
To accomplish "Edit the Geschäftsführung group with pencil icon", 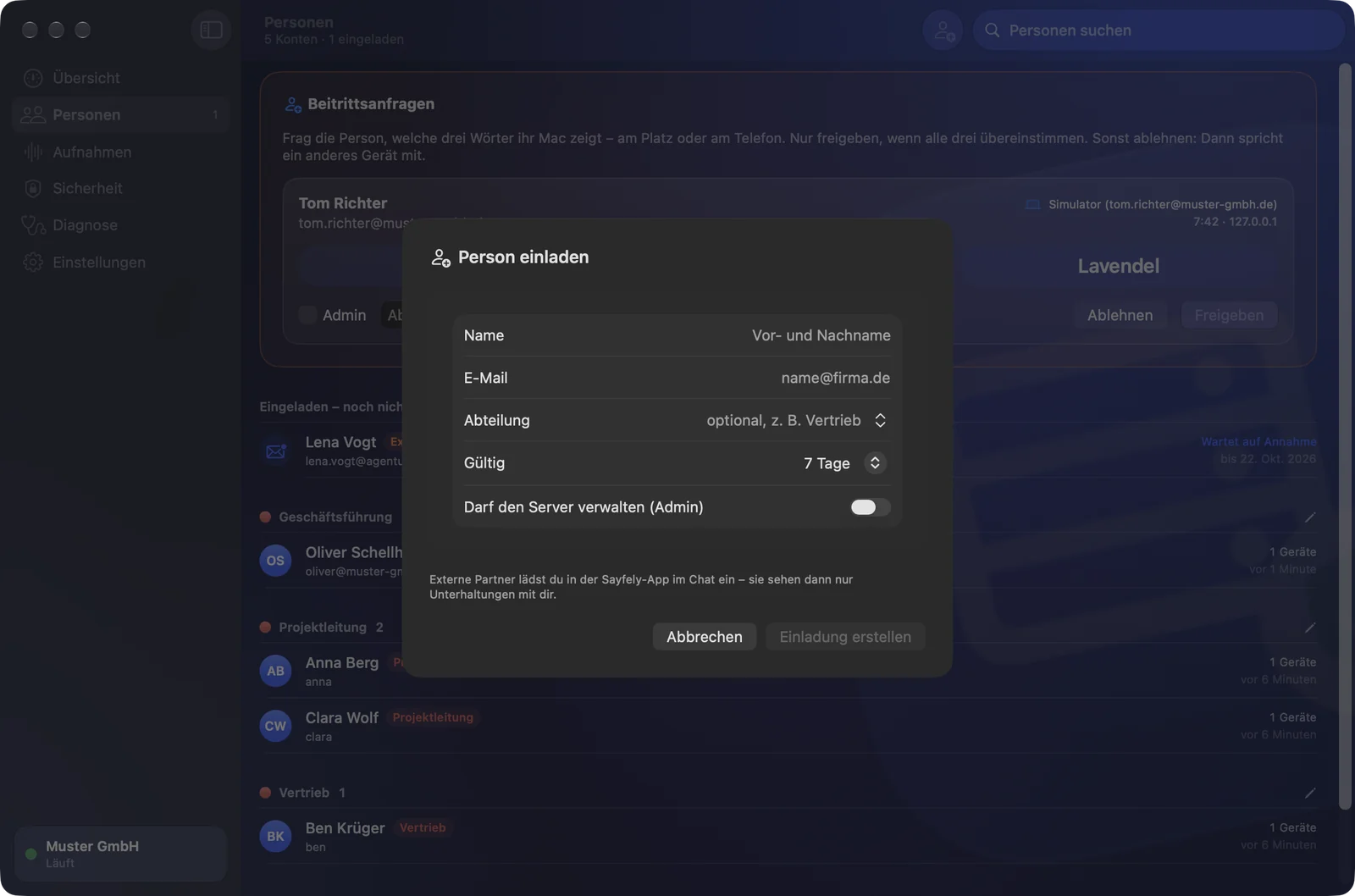I will click(x=1310, y=517).
